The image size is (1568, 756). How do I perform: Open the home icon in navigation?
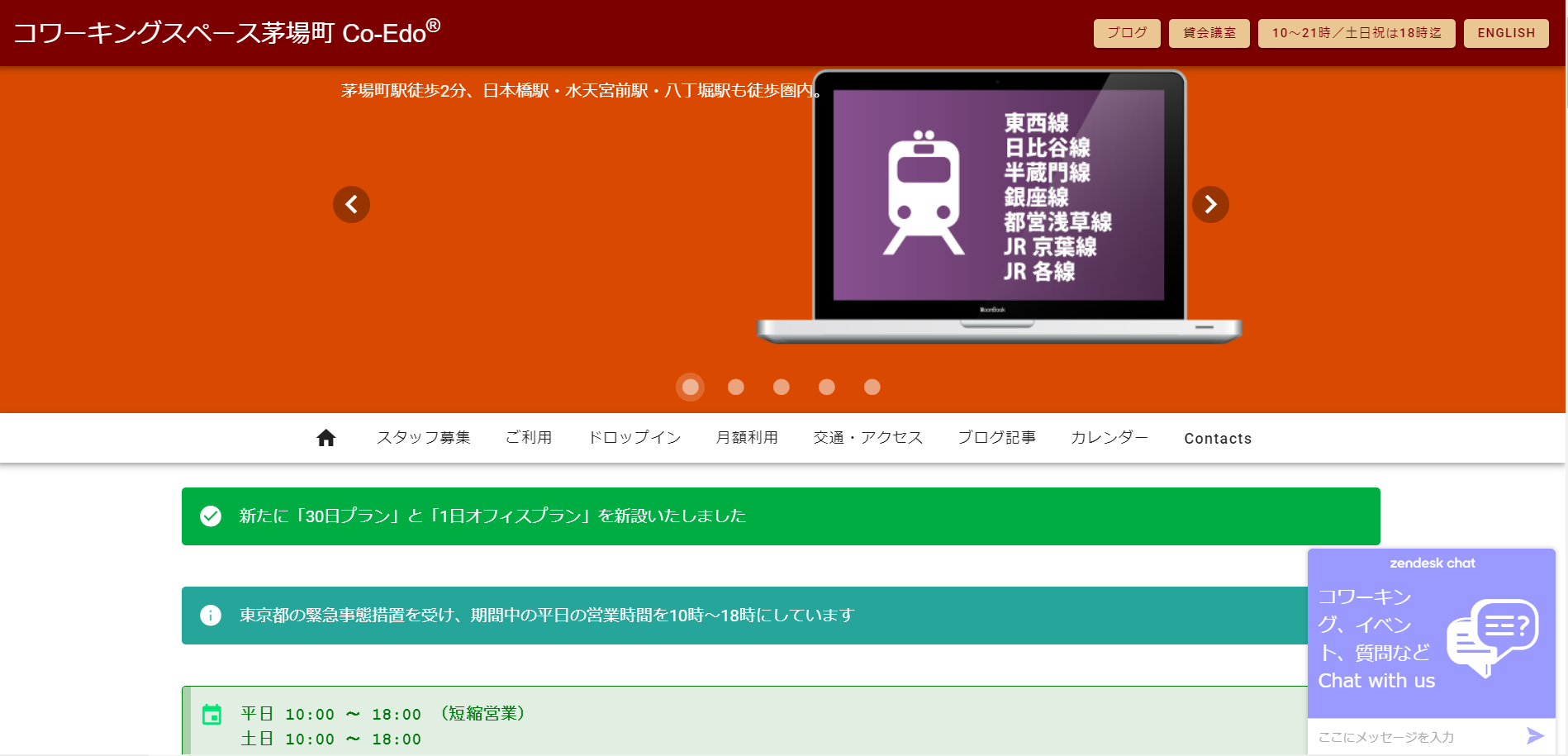[x=326, y=438]
